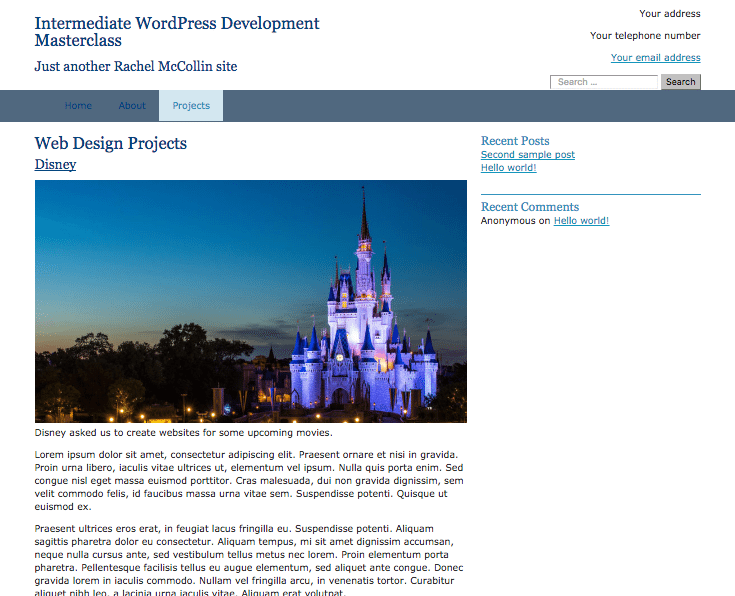Click the 'Your telephone number' text
The width and height of the screenshot is (735, 596).
tap(645, 36)
